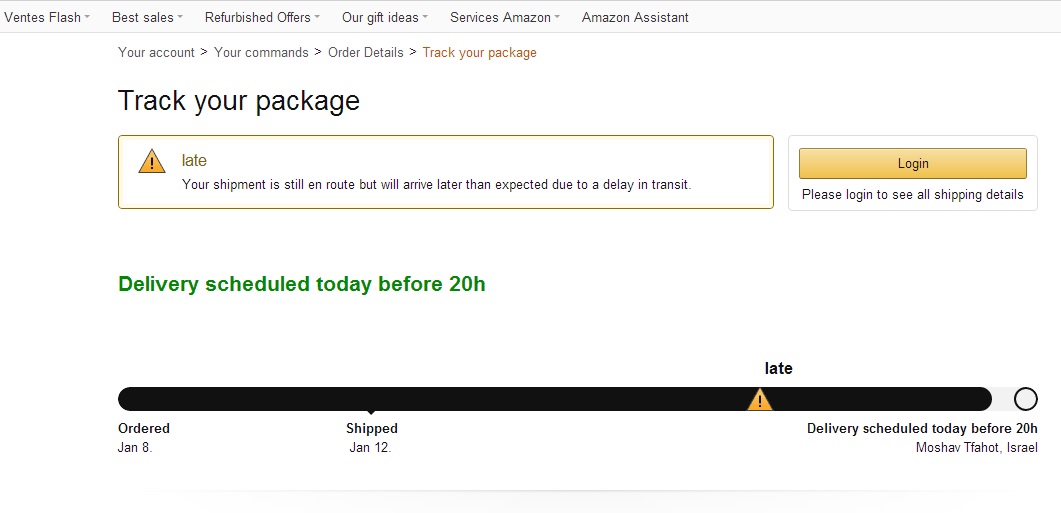
Task: Click the black shipment progress bar
Action: point(550,399)
